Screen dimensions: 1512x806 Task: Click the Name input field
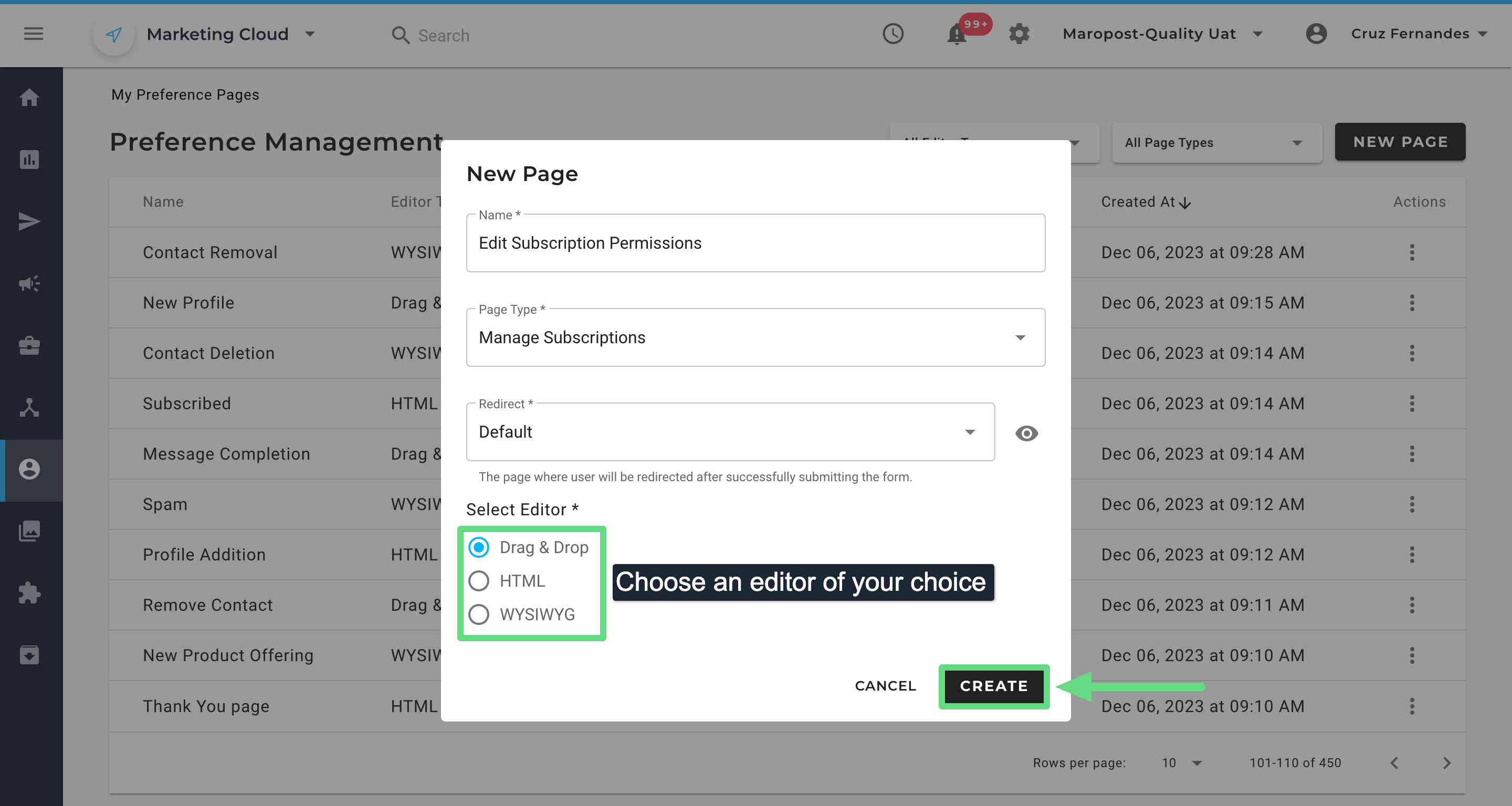coord(755,243)
